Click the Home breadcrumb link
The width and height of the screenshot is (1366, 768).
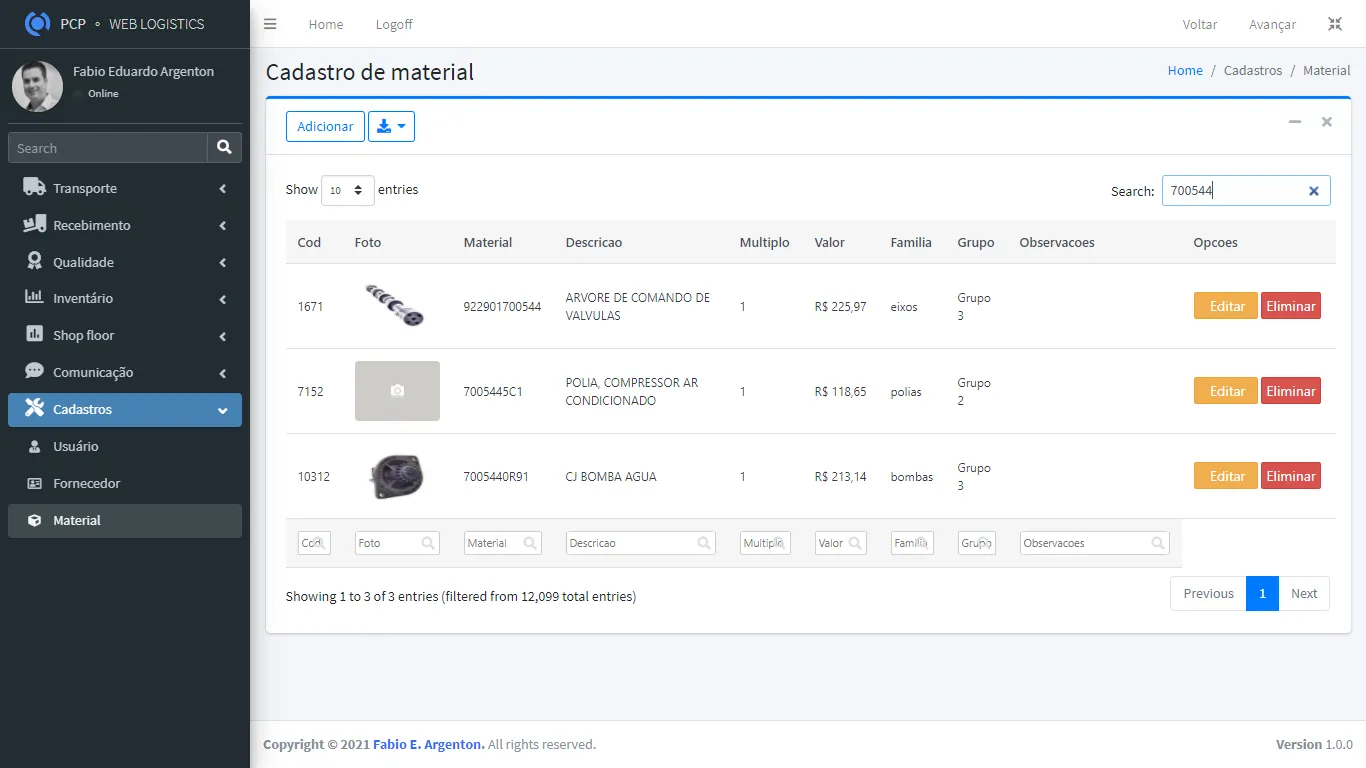pyautogui.click(x=1185, y=71)
